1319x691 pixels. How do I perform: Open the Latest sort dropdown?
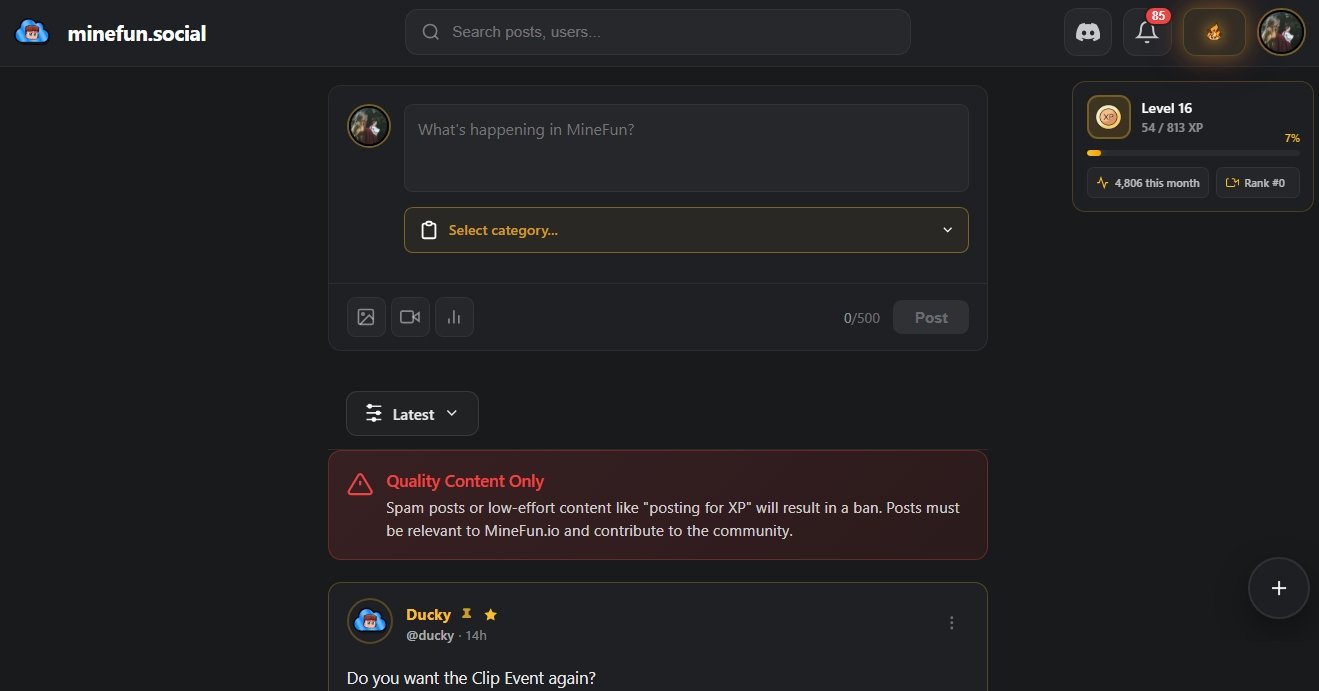point(412,414)
